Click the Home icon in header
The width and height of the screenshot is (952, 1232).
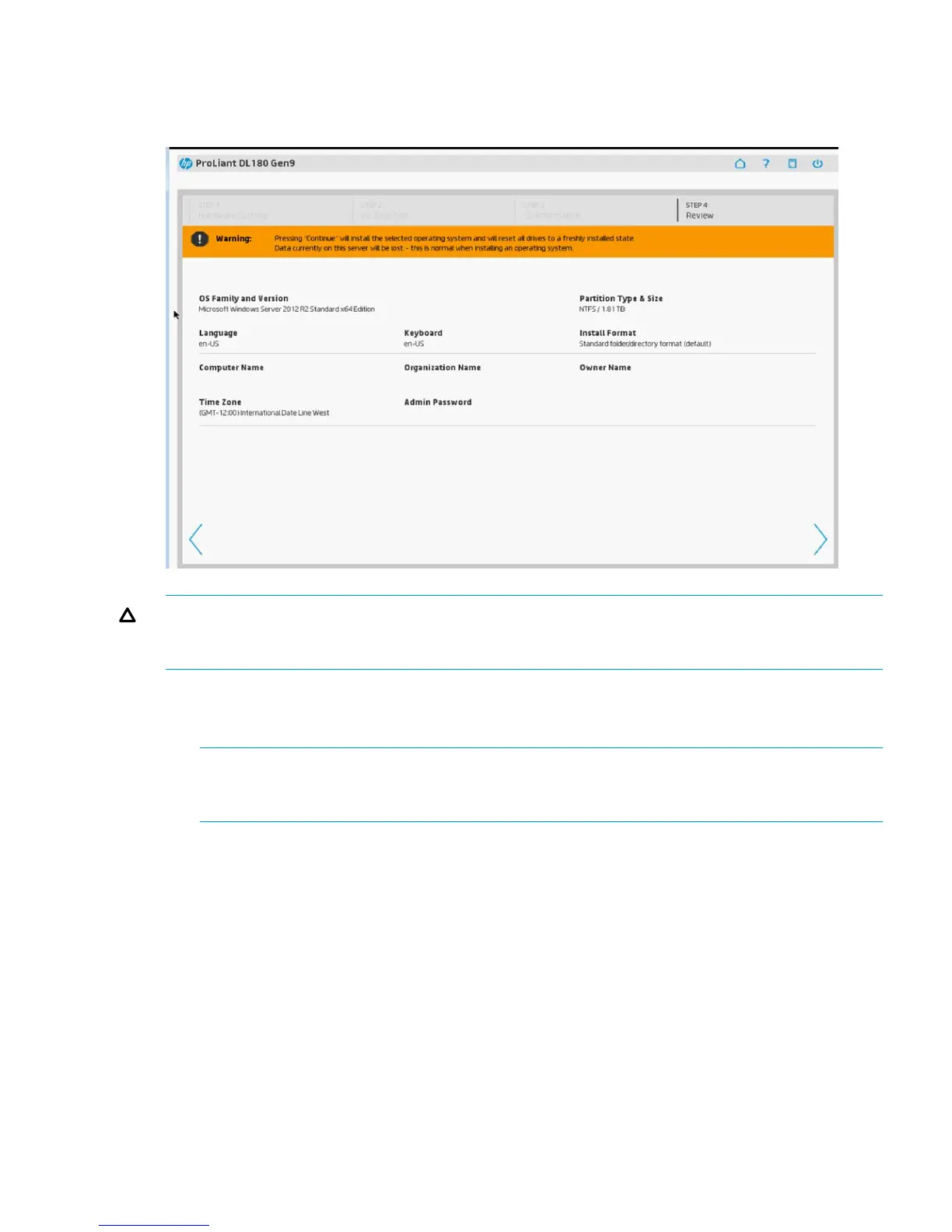pyautogui.click(x=740, y=163)
